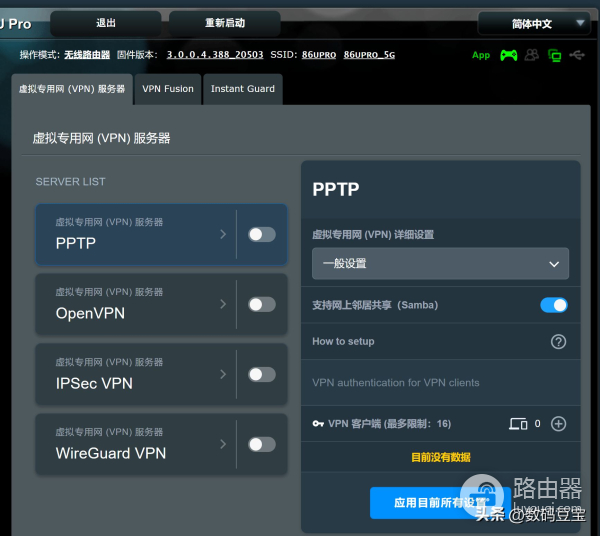Open the 无线路由器 operation mode link
This screenshot has height=536, width=600.
pyautogui.click(x=87, y=55)
